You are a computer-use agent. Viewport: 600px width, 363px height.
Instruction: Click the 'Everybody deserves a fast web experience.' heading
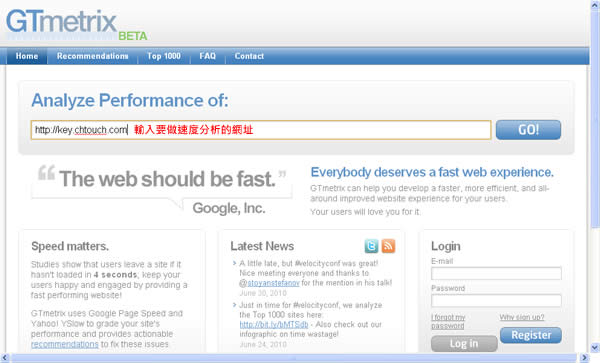(432, 173)
